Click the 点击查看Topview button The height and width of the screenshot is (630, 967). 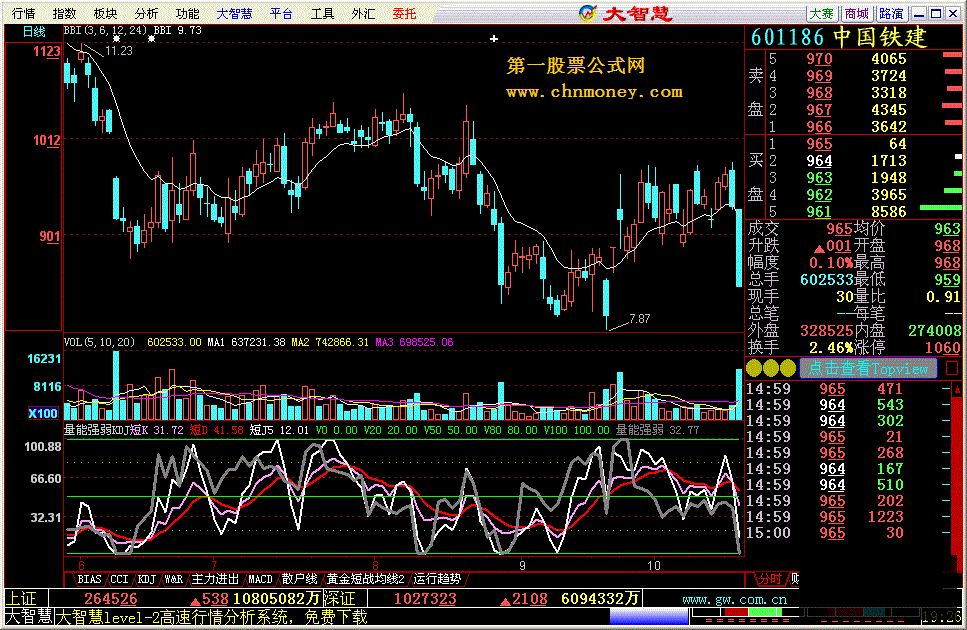click(x=868, y=369)
